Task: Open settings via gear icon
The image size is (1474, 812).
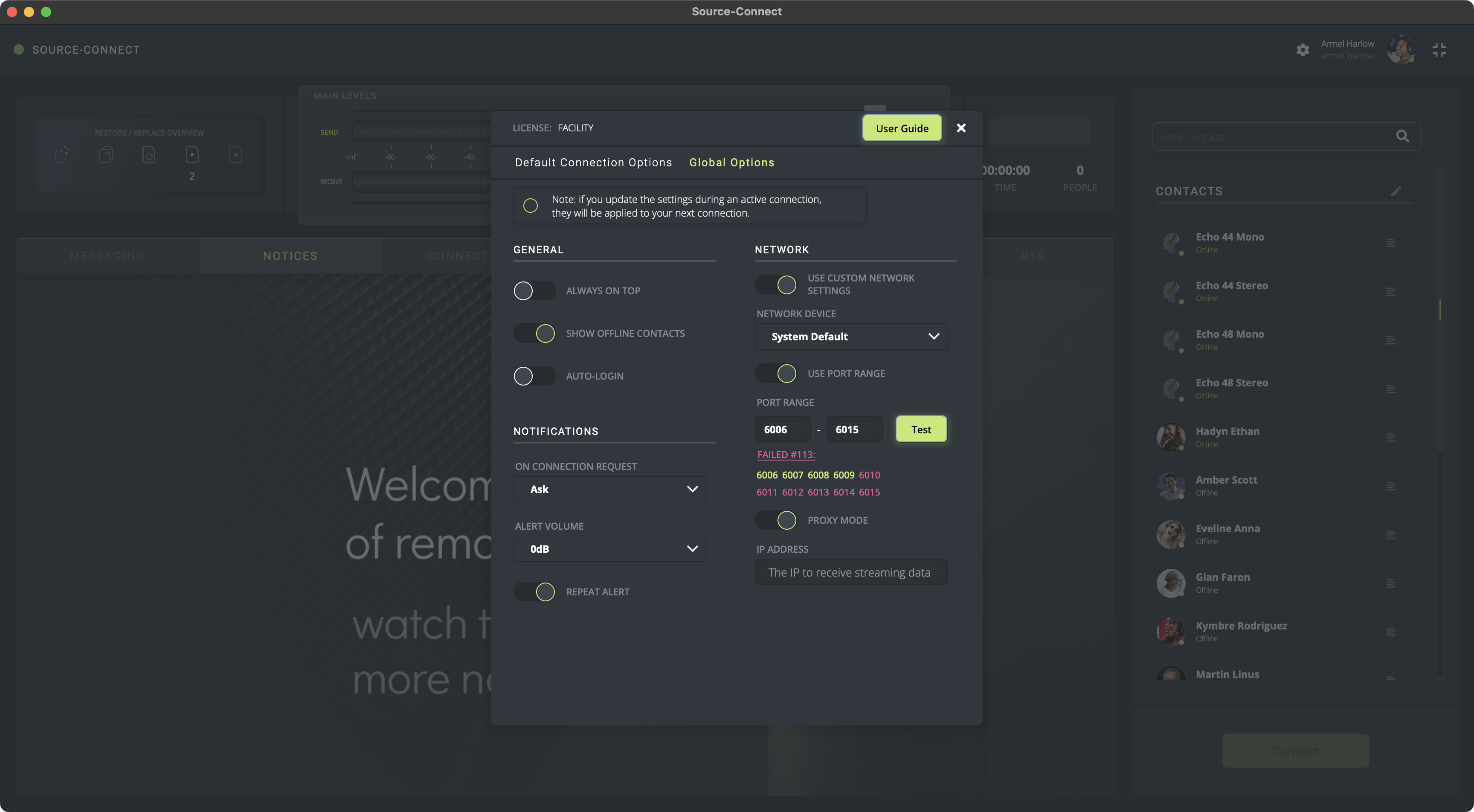Action: pos(1303,50)
